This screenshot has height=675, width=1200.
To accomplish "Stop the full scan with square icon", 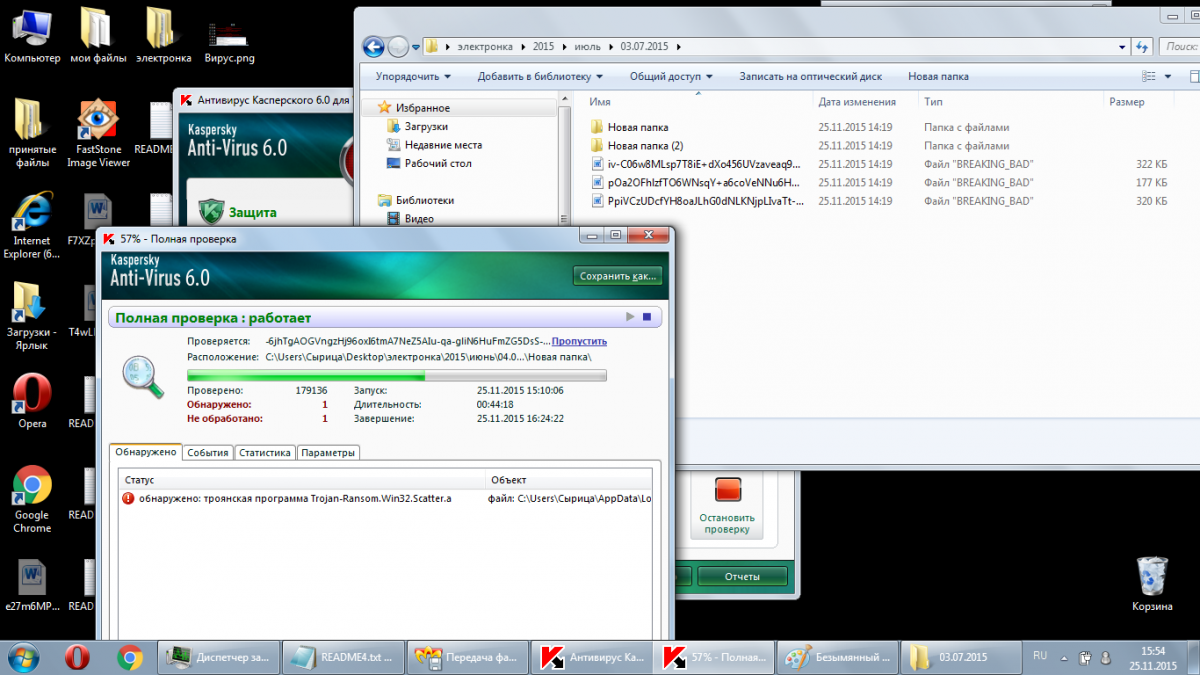I will pyautogui.click(x=647, y=317).
